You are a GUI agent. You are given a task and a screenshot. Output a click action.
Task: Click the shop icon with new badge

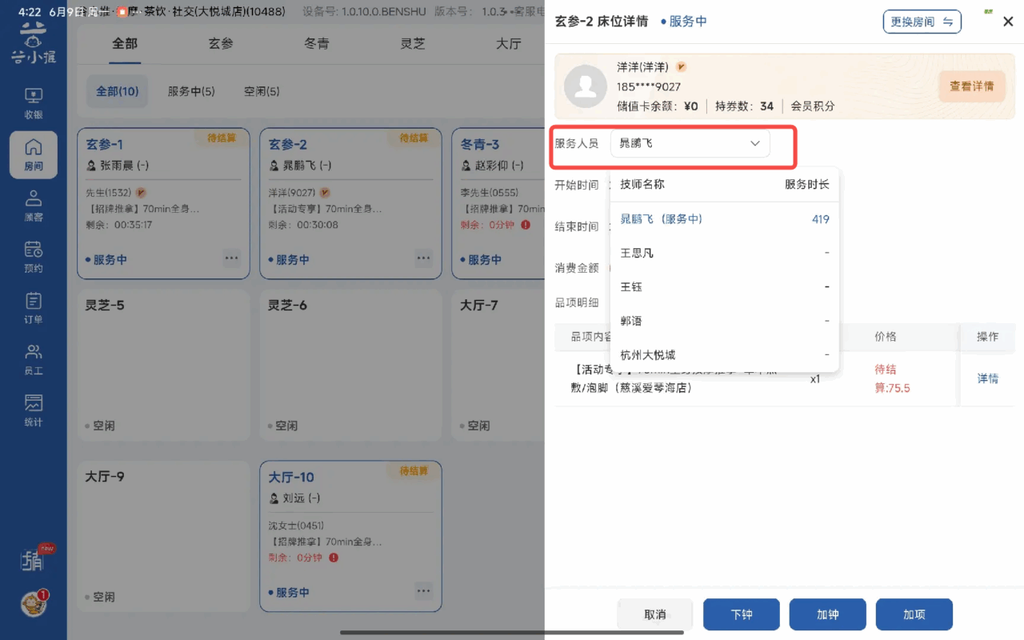tap(34, 559)
